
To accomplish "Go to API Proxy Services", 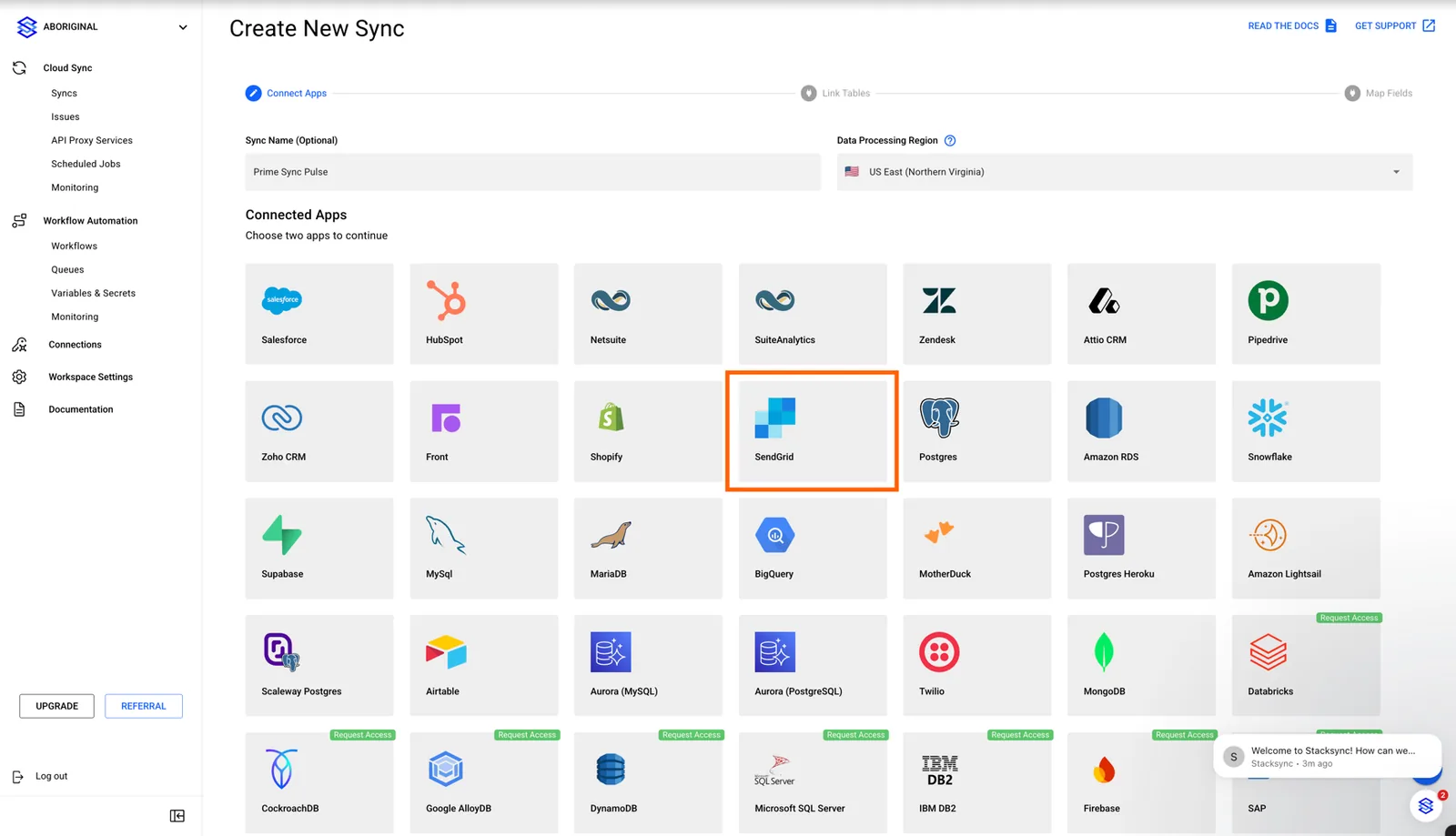I will click(92, 140).
